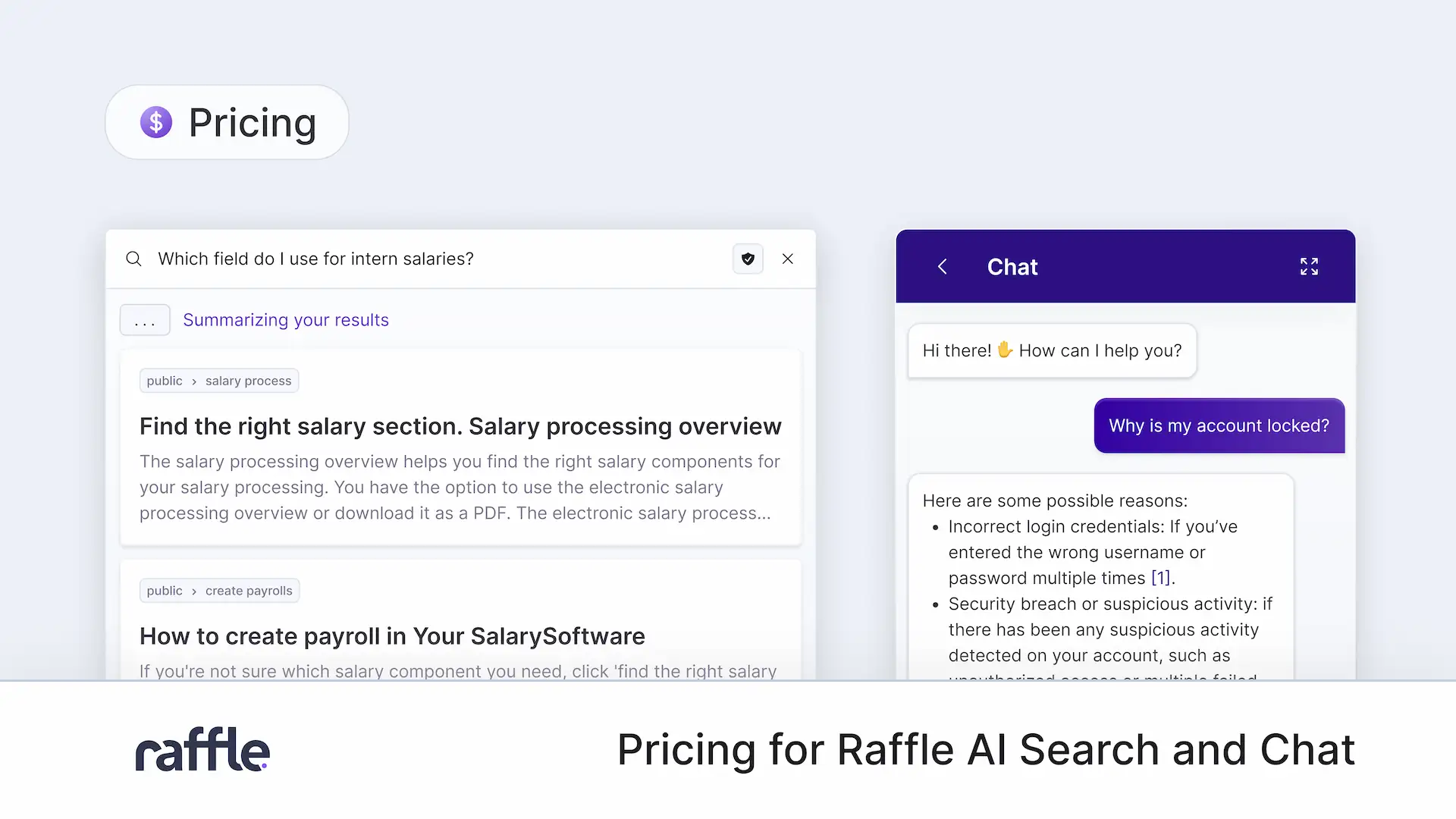Select the Why is my account locked message
Viewport: 1456px width, 819px height.
[x=1218, y=425]
